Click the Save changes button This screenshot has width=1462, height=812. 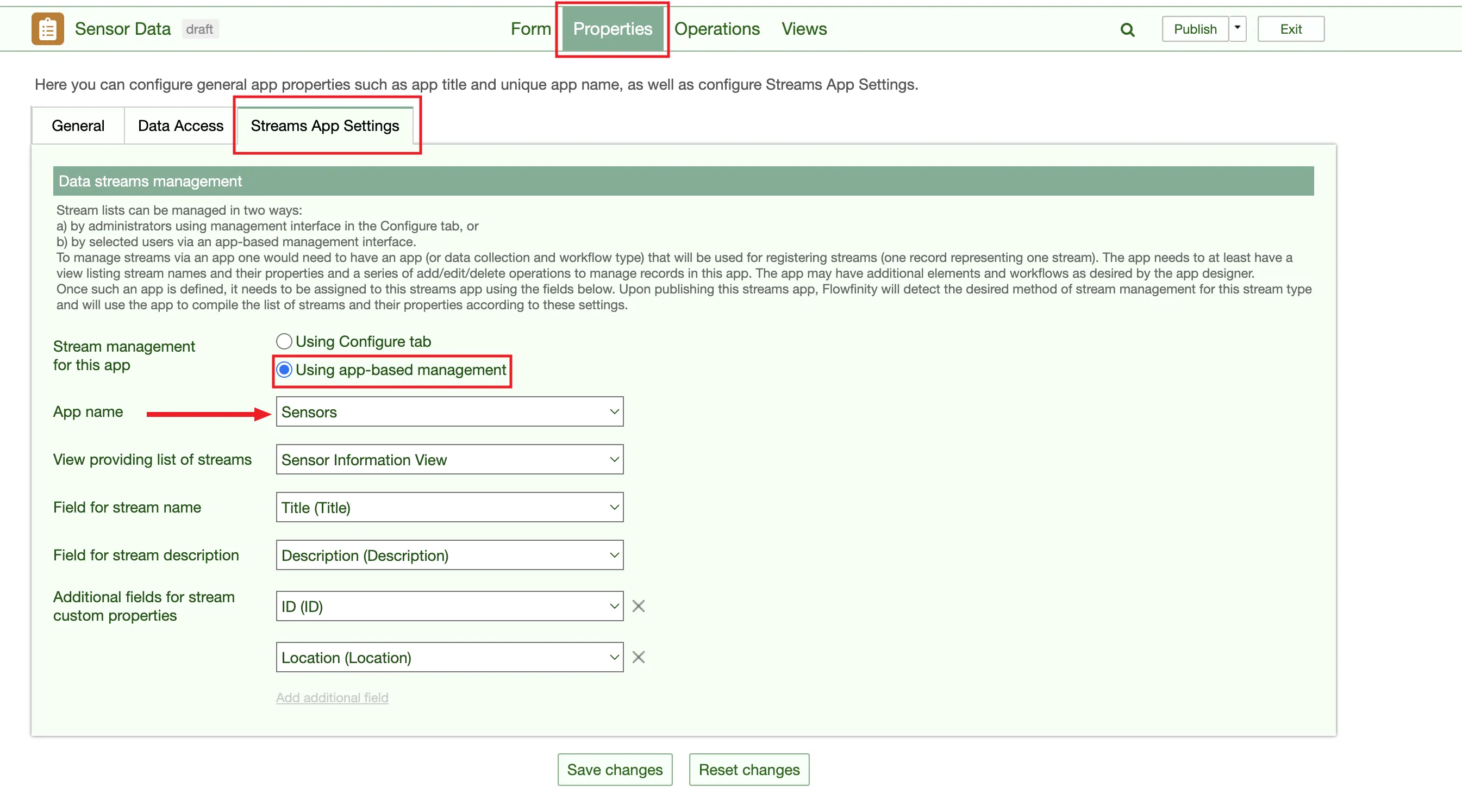pos(614,770)
